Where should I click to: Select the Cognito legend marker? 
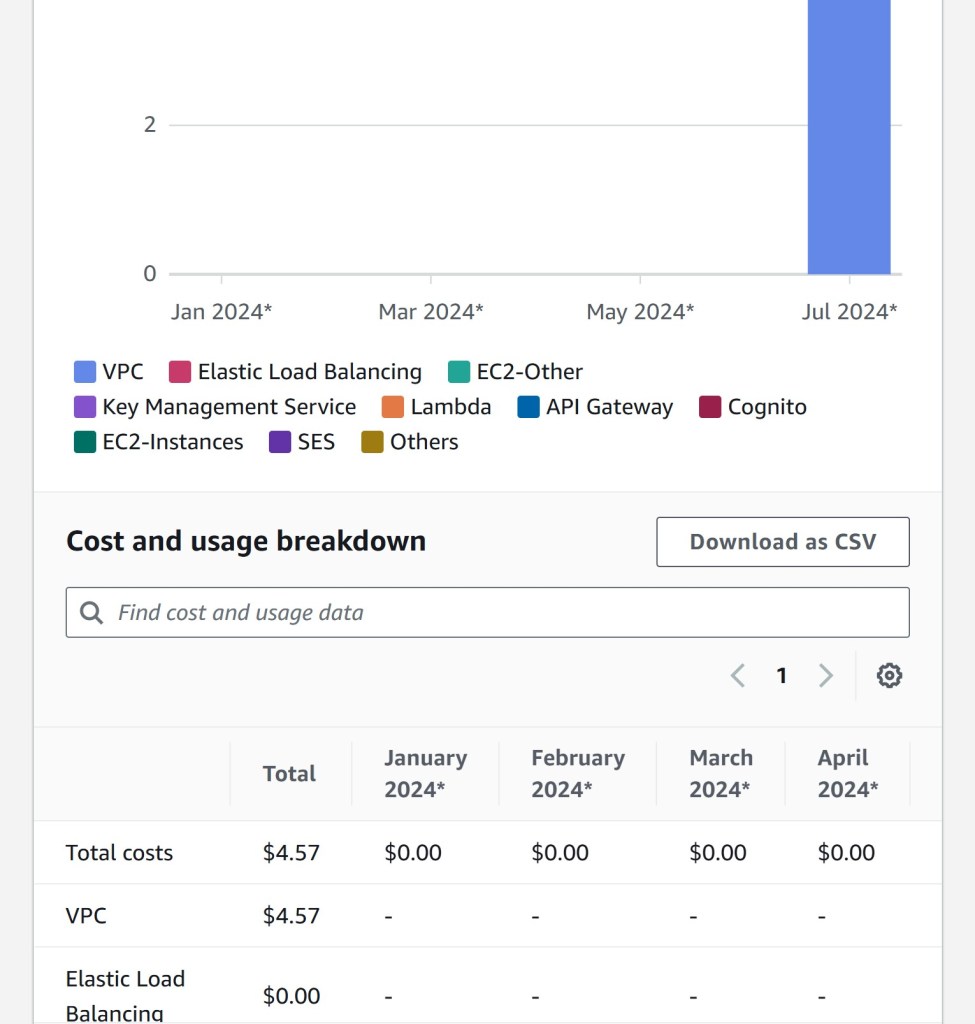click(x=712, y=407)
